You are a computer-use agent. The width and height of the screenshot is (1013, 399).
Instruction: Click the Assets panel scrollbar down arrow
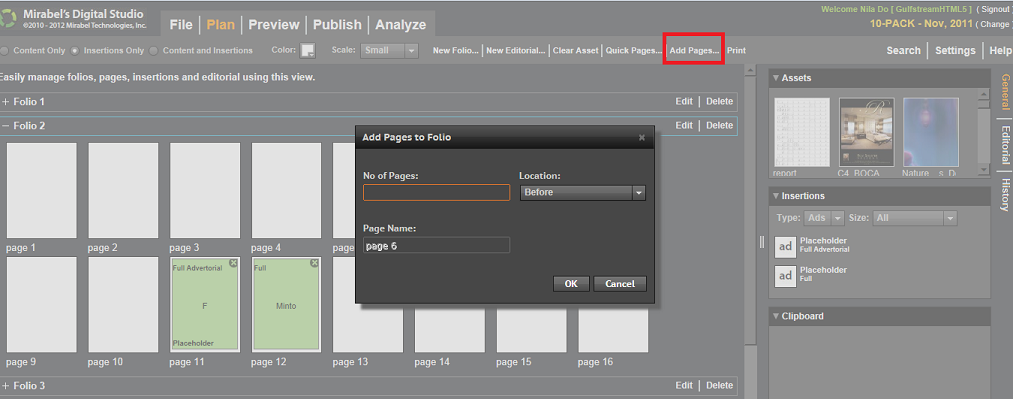point(983,170)
